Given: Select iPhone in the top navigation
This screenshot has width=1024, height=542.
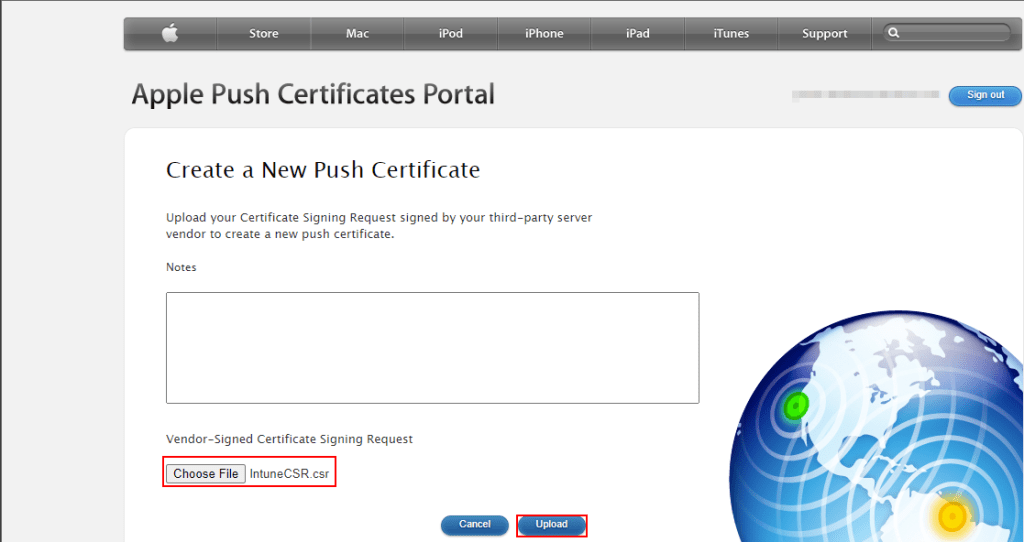Looking at the screenshot, I should [544, 34].
